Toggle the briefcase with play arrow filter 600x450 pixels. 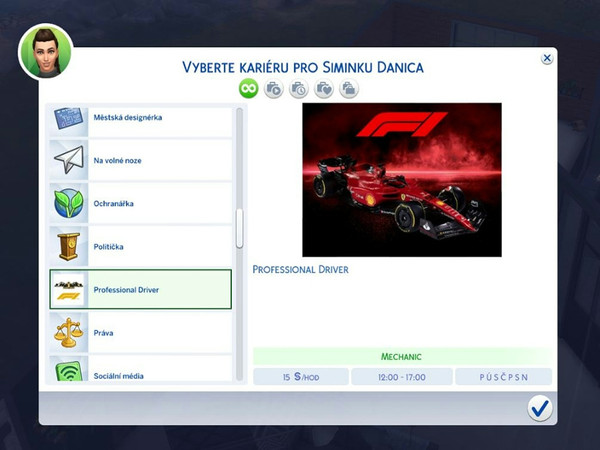coord(273,89)
